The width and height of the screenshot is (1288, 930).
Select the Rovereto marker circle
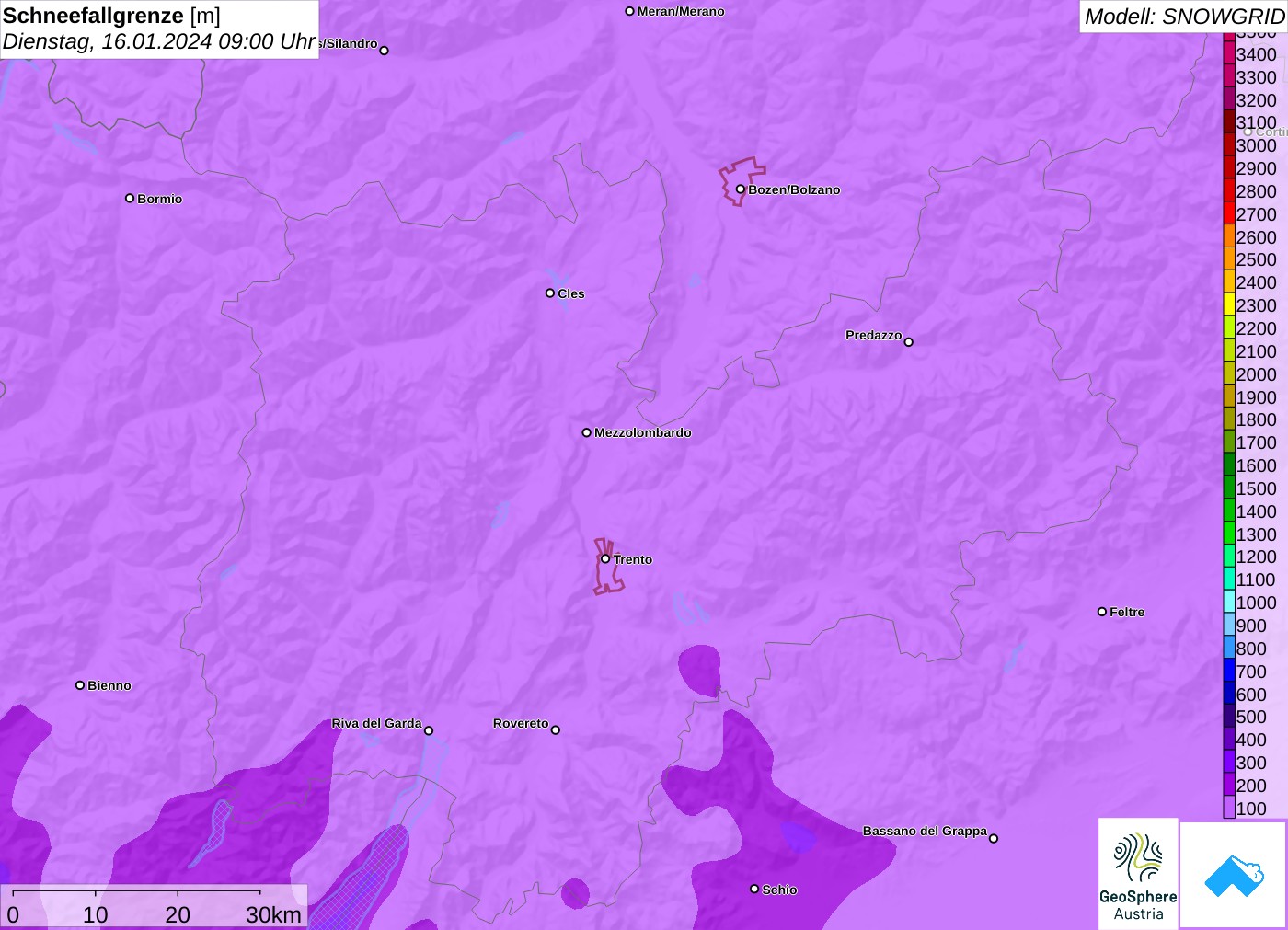[x=556, y=730]
